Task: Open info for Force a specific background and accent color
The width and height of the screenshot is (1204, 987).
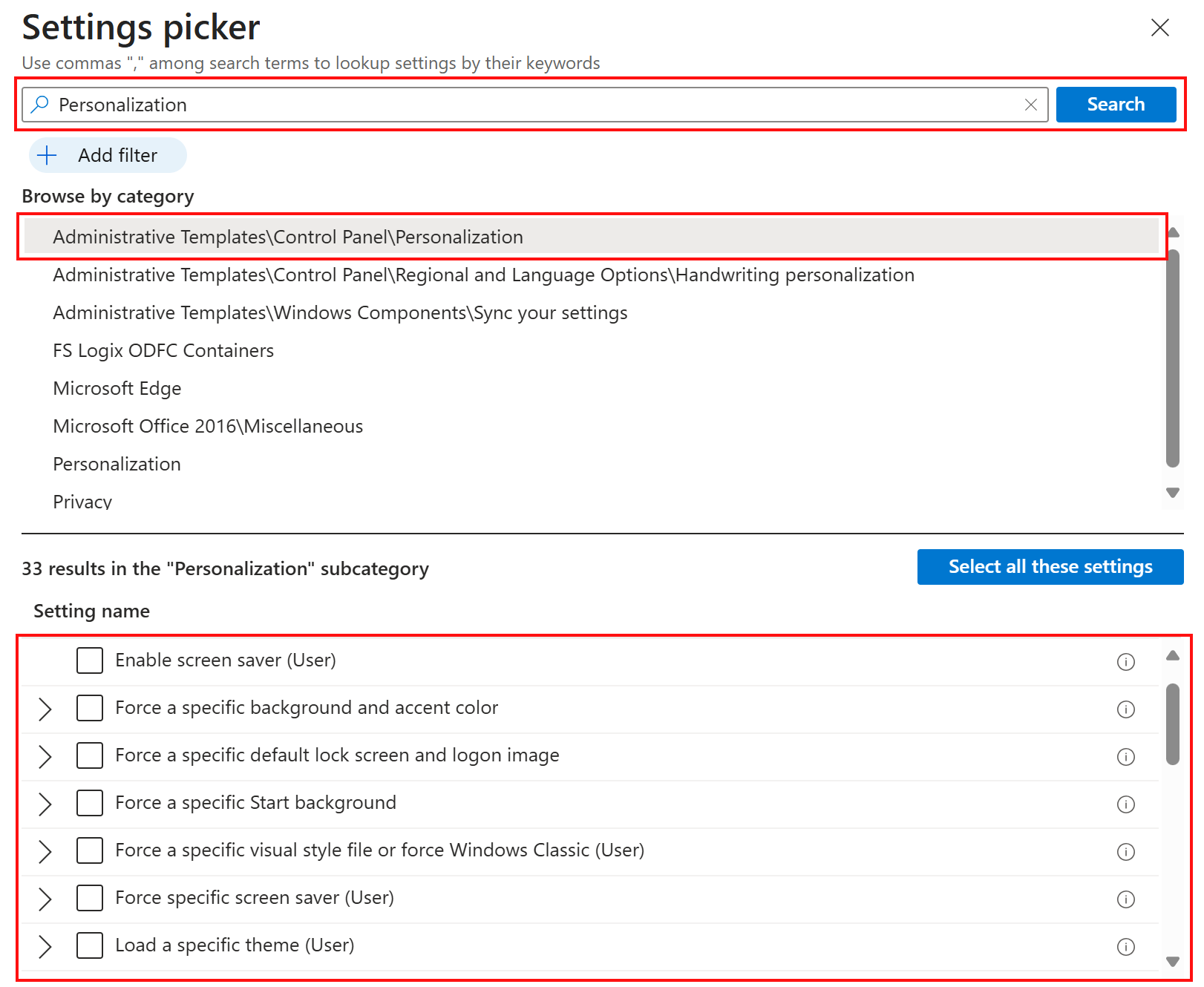Action: (x=1125, y=709)
